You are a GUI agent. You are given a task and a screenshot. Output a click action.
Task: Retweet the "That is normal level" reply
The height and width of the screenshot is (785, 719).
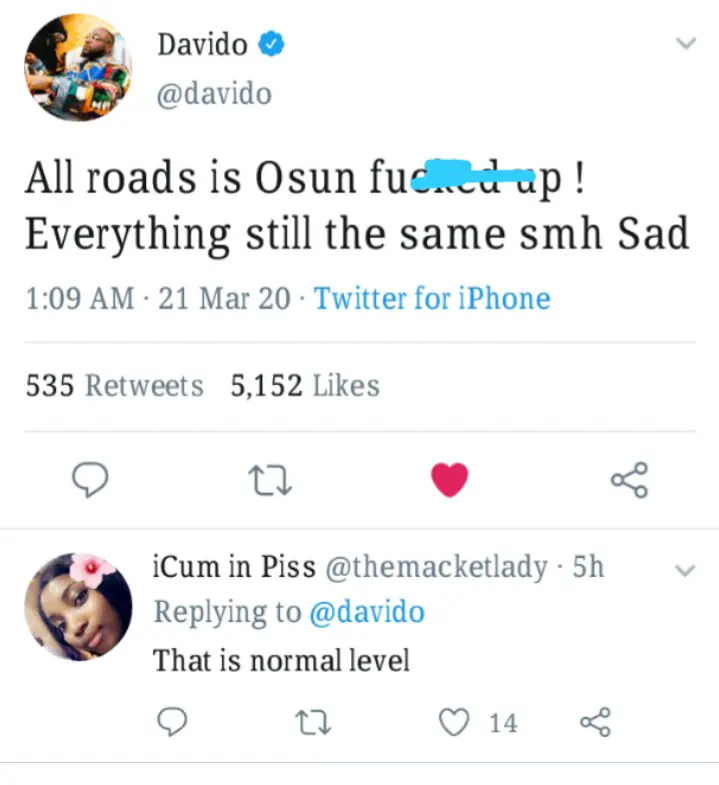coord(313,722)
